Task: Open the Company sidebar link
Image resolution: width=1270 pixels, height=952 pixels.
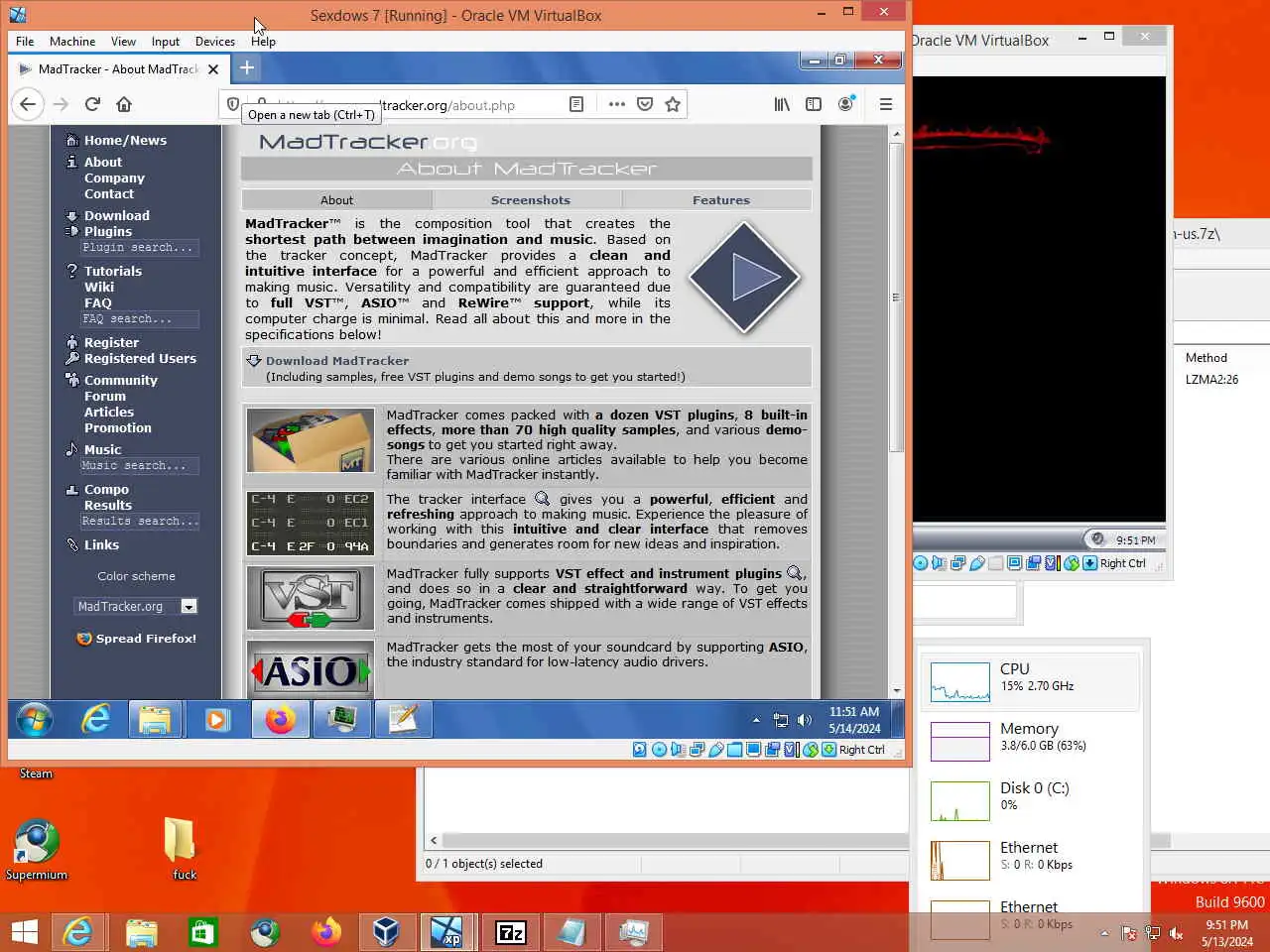Action: (114, 178)
